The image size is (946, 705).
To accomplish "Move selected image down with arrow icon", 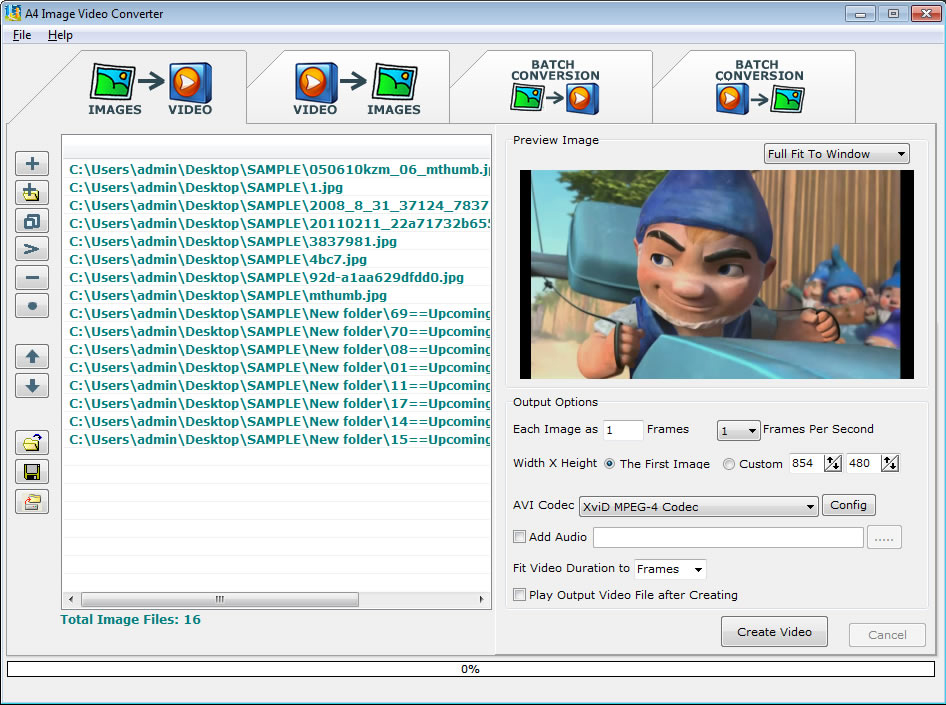I will (32, 385).
